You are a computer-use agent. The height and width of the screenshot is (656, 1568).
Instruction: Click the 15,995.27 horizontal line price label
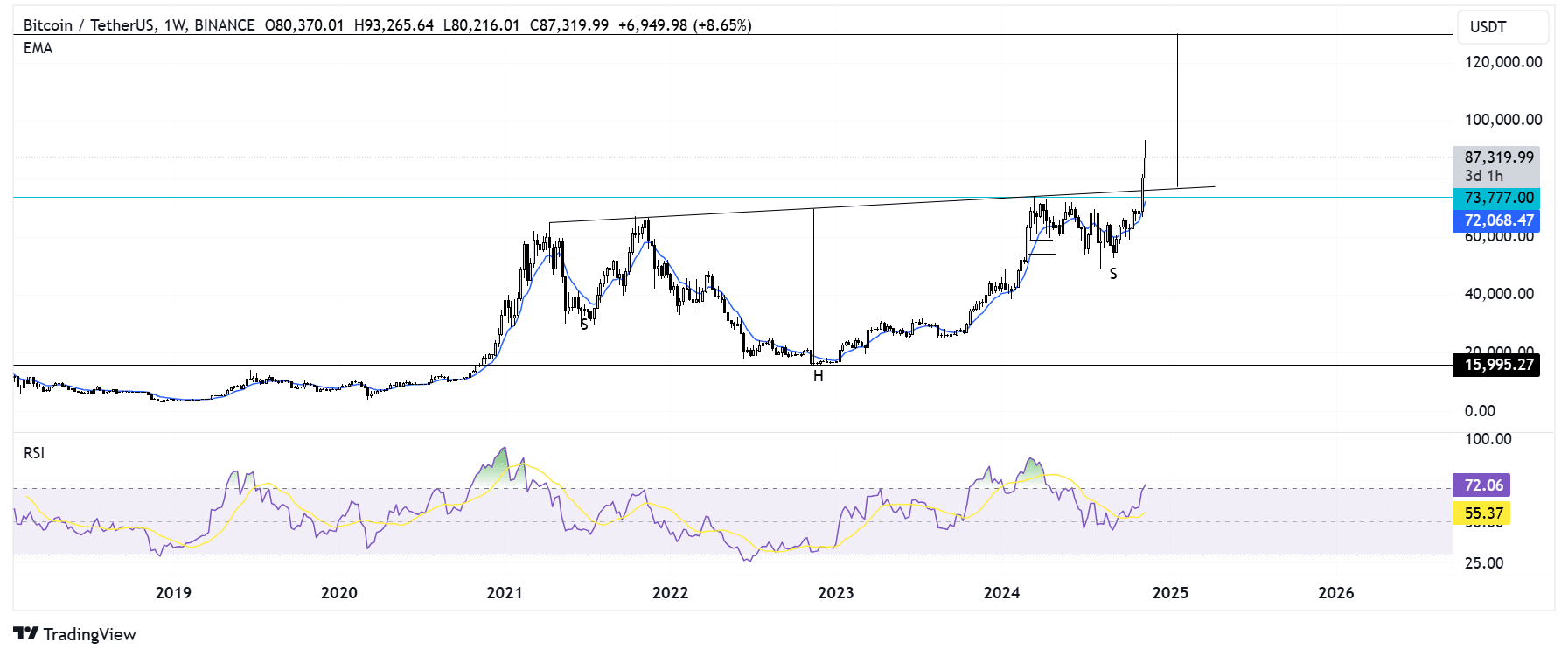[1496, 365]
